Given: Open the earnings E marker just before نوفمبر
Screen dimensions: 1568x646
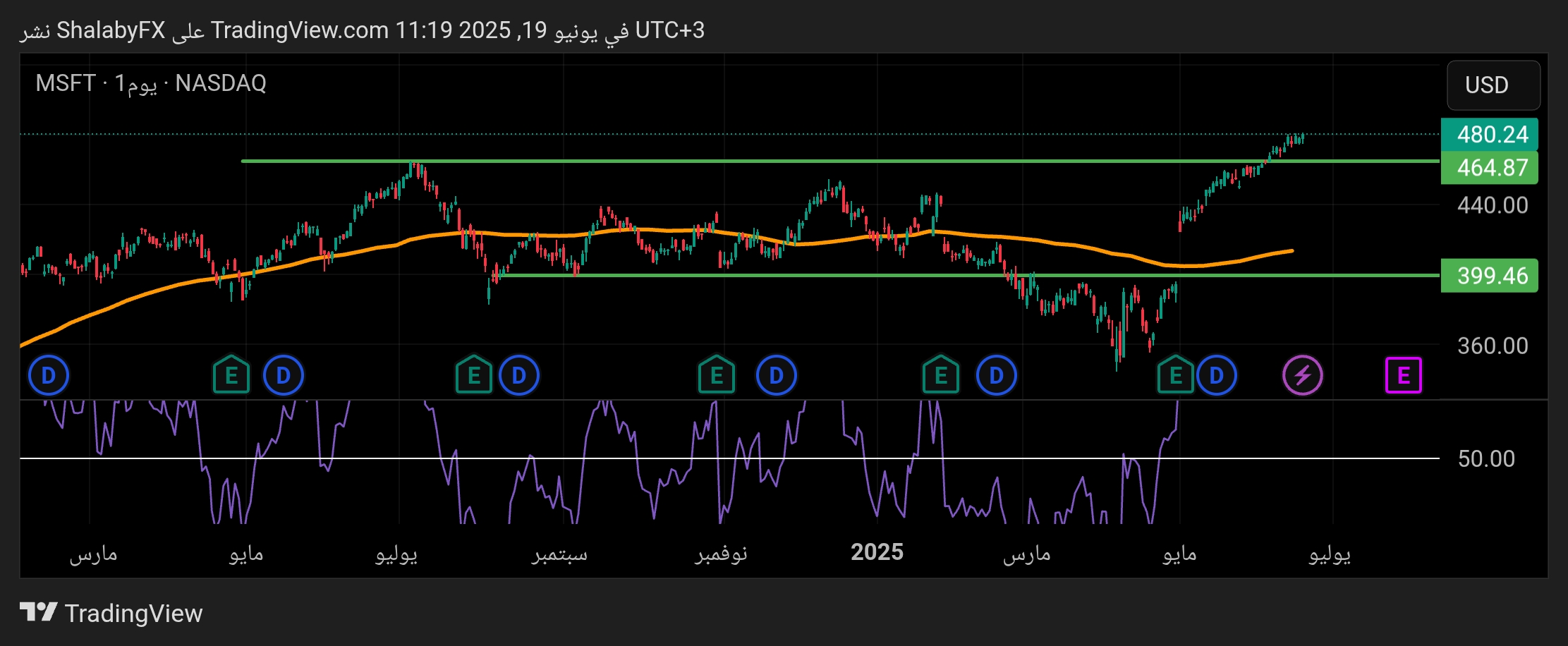Looking at the screenshot, I should 717,375.
